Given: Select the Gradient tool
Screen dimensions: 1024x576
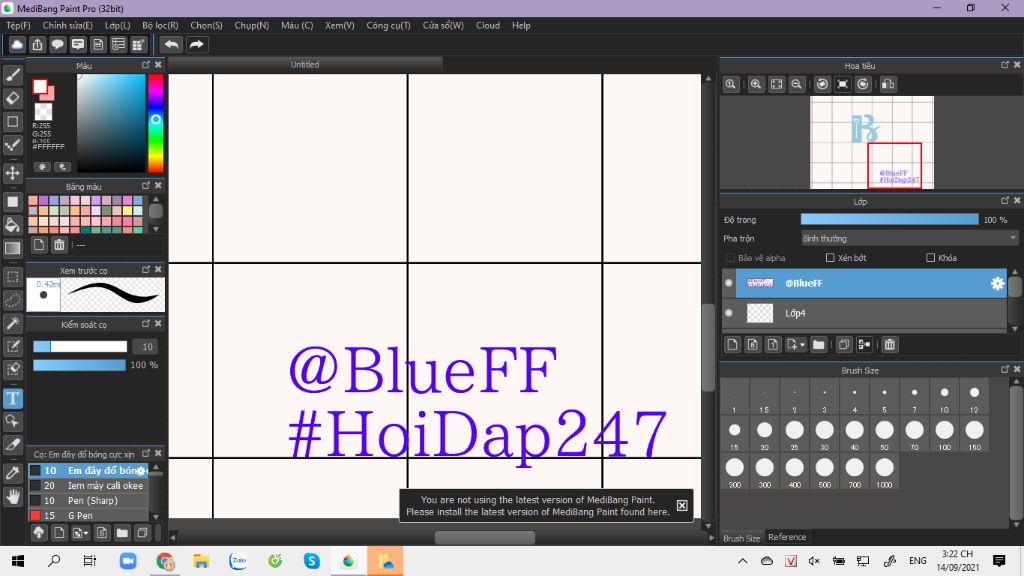Looking at the screenshot, I should [12, 248].
